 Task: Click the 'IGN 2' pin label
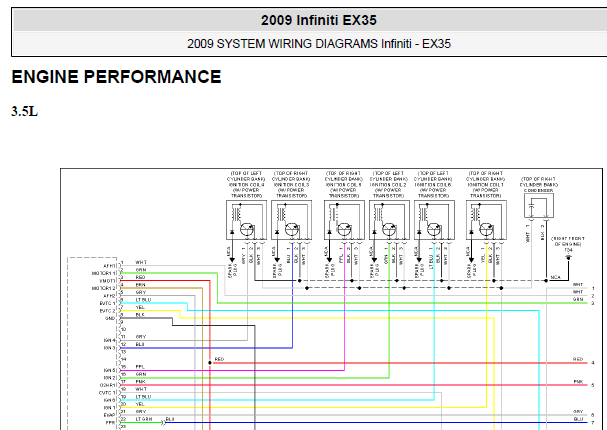[110, 378]
